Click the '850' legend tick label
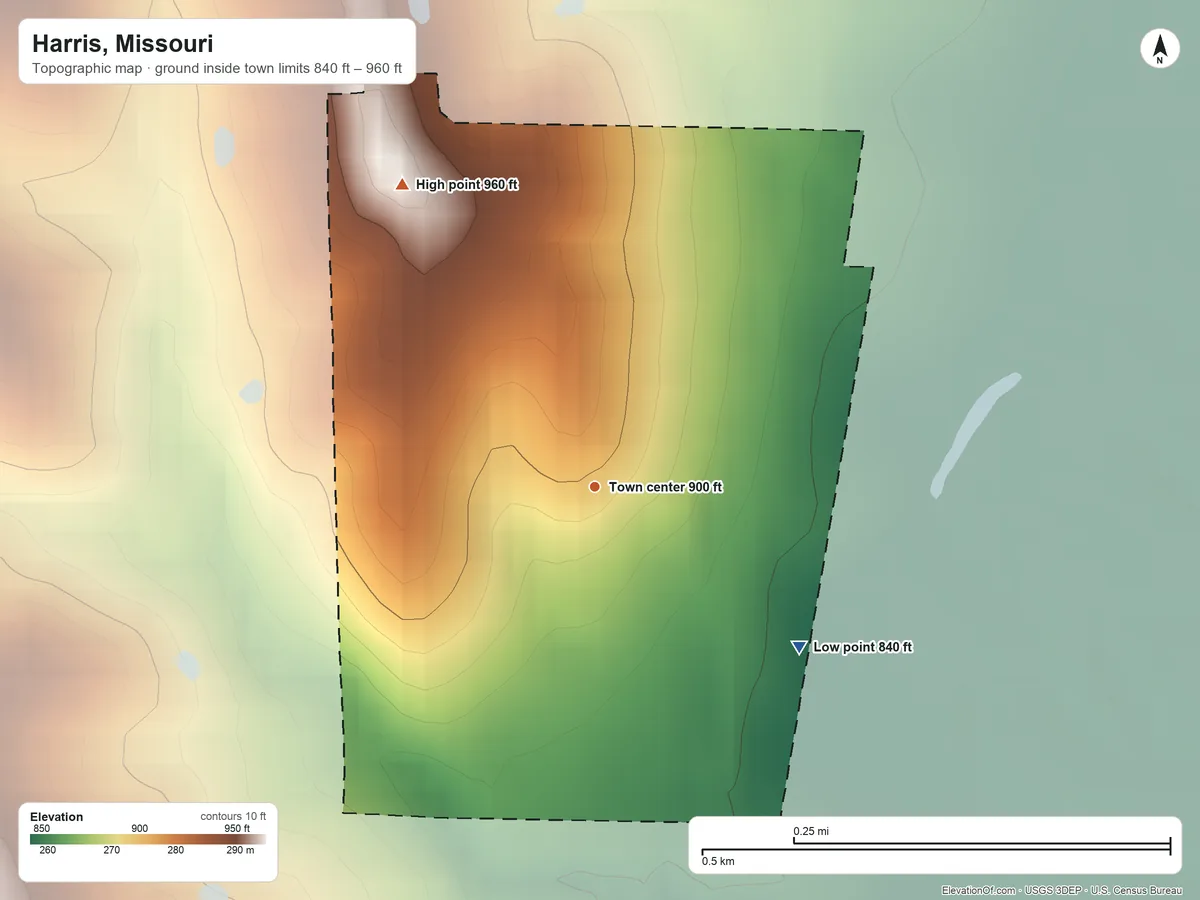 click(x=42, y=828)
